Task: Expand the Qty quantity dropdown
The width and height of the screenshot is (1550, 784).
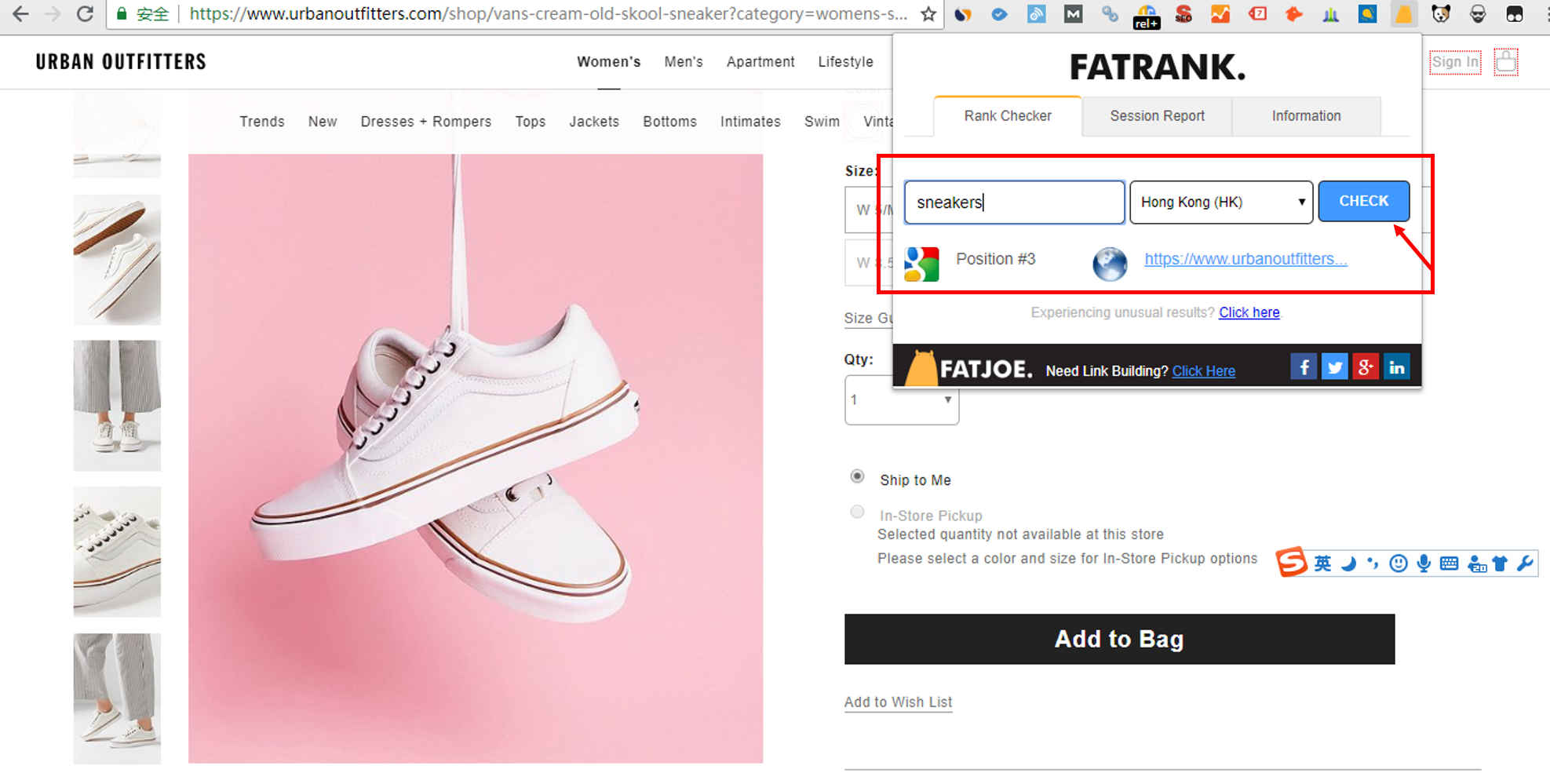Action: [x=901, y=400]
